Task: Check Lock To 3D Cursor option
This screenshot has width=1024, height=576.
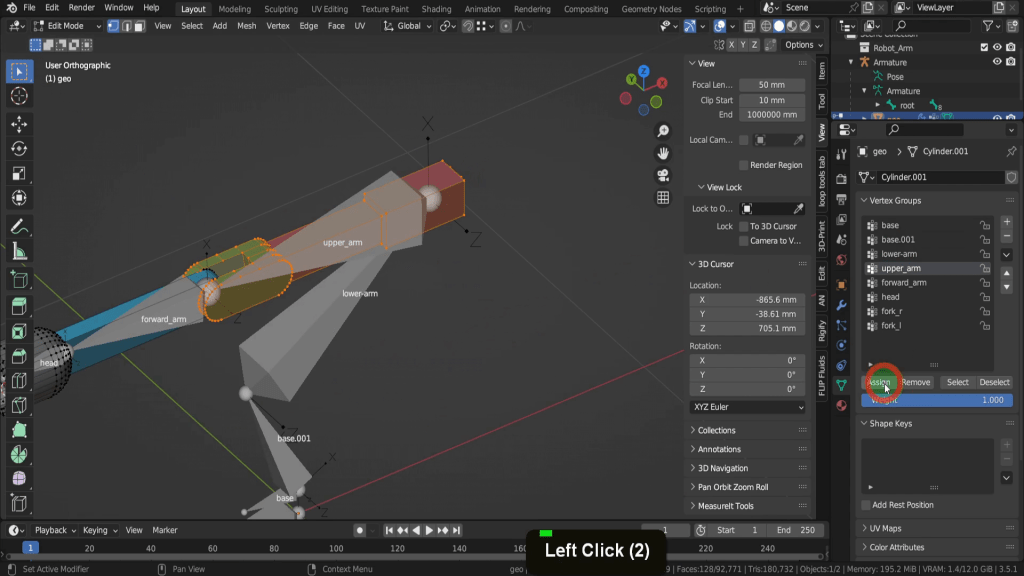Action: [x=744, y=226]
